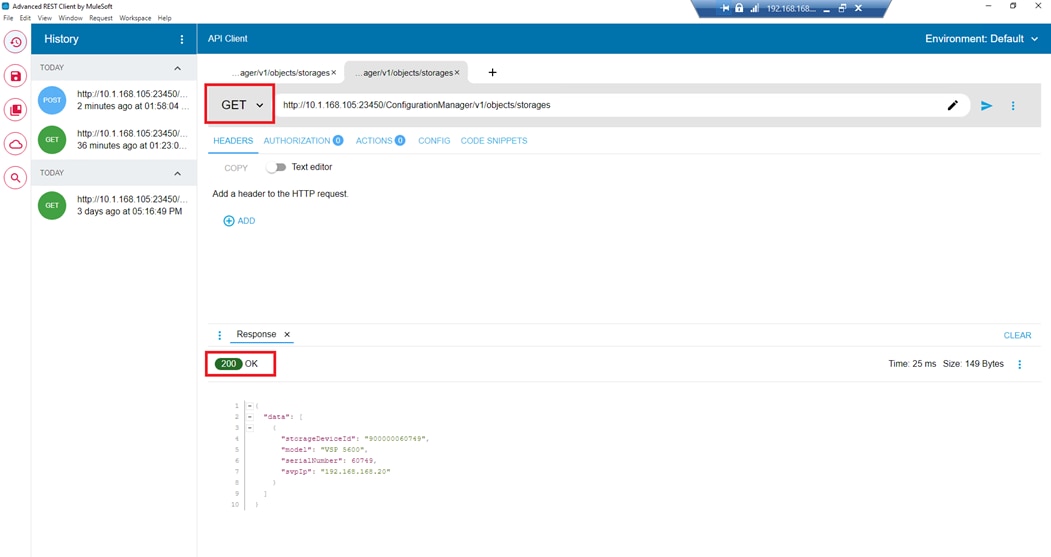Open the request options three-dot menu
This screenshot has height=557, width=1051.
(x=1013, y=105)
